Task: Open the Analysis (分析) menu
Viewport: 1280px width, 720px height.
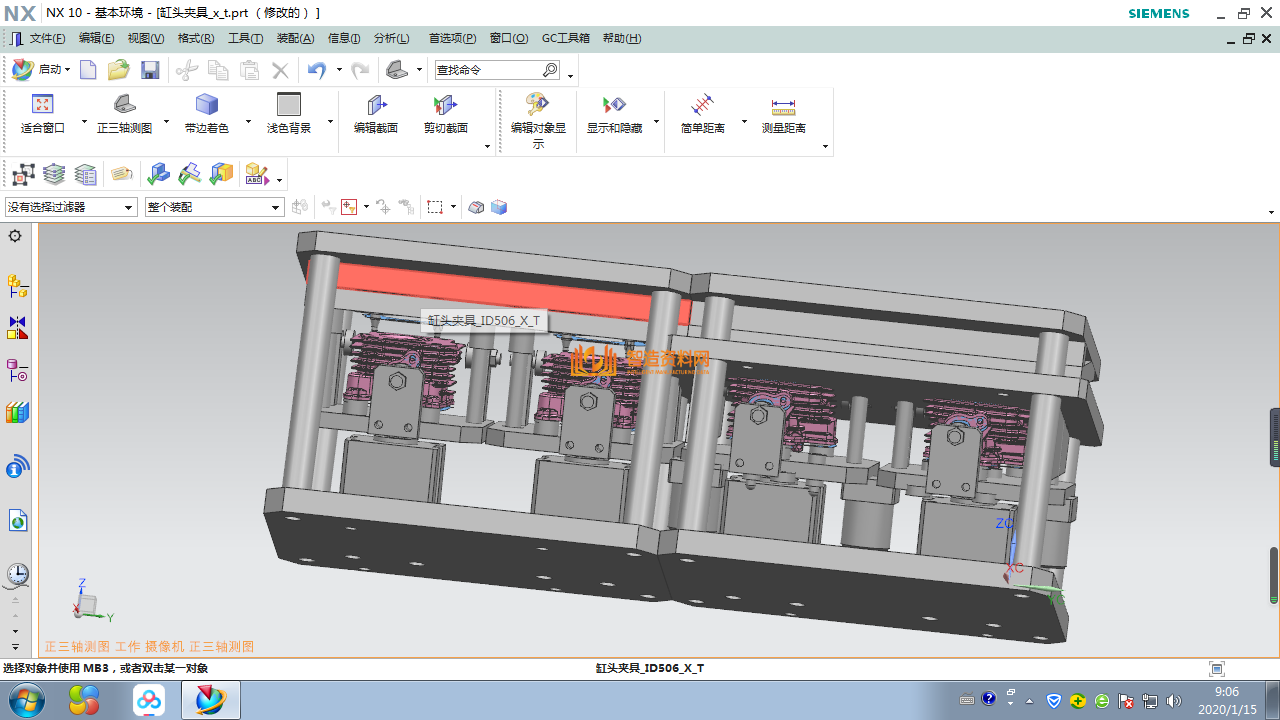Action: click(391, 38)
